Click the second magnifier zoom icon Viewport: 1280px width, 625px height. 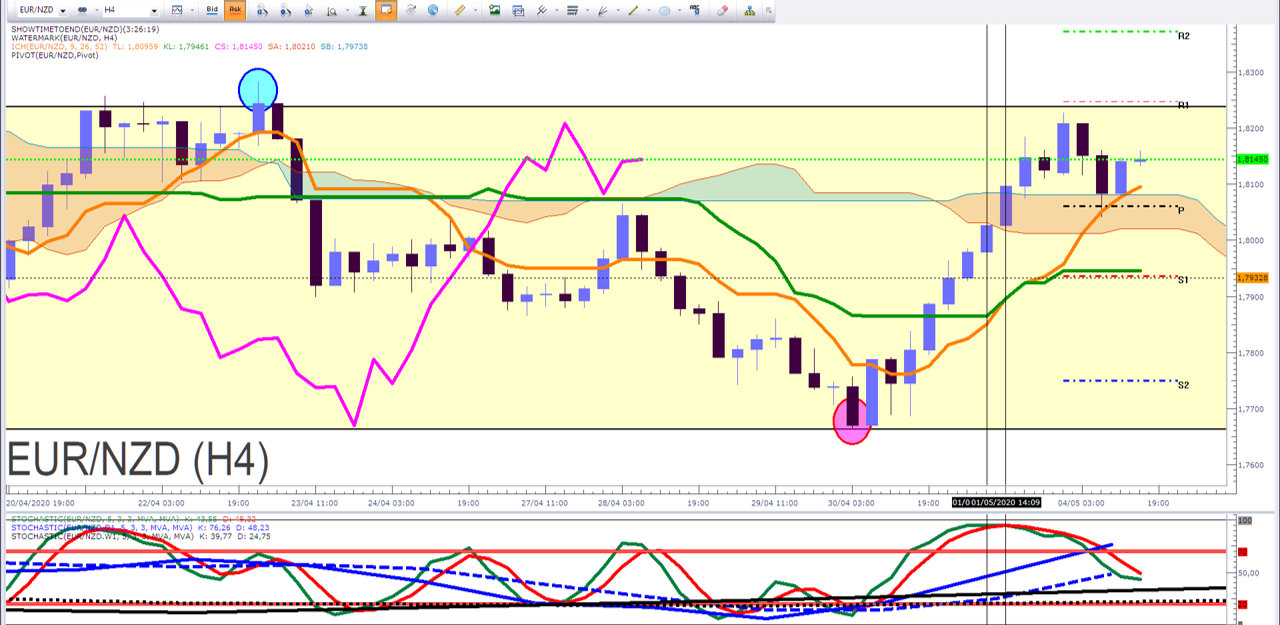point(285,10)
